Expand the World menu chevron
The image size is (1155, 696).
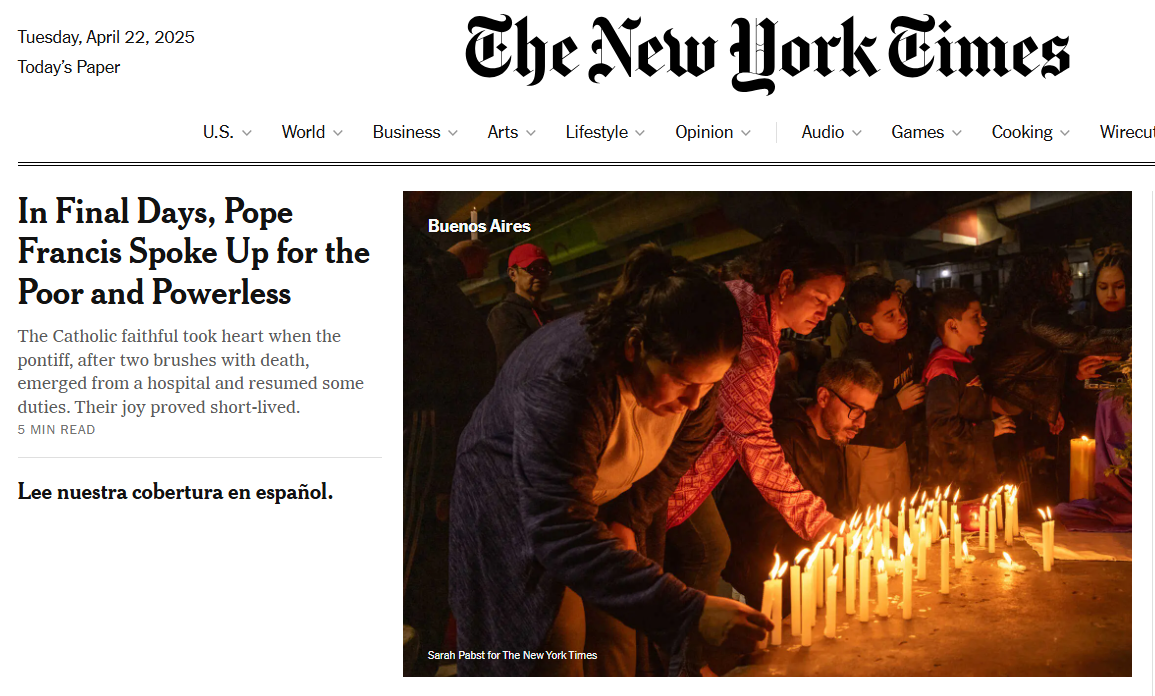click(x=337, y=133)
